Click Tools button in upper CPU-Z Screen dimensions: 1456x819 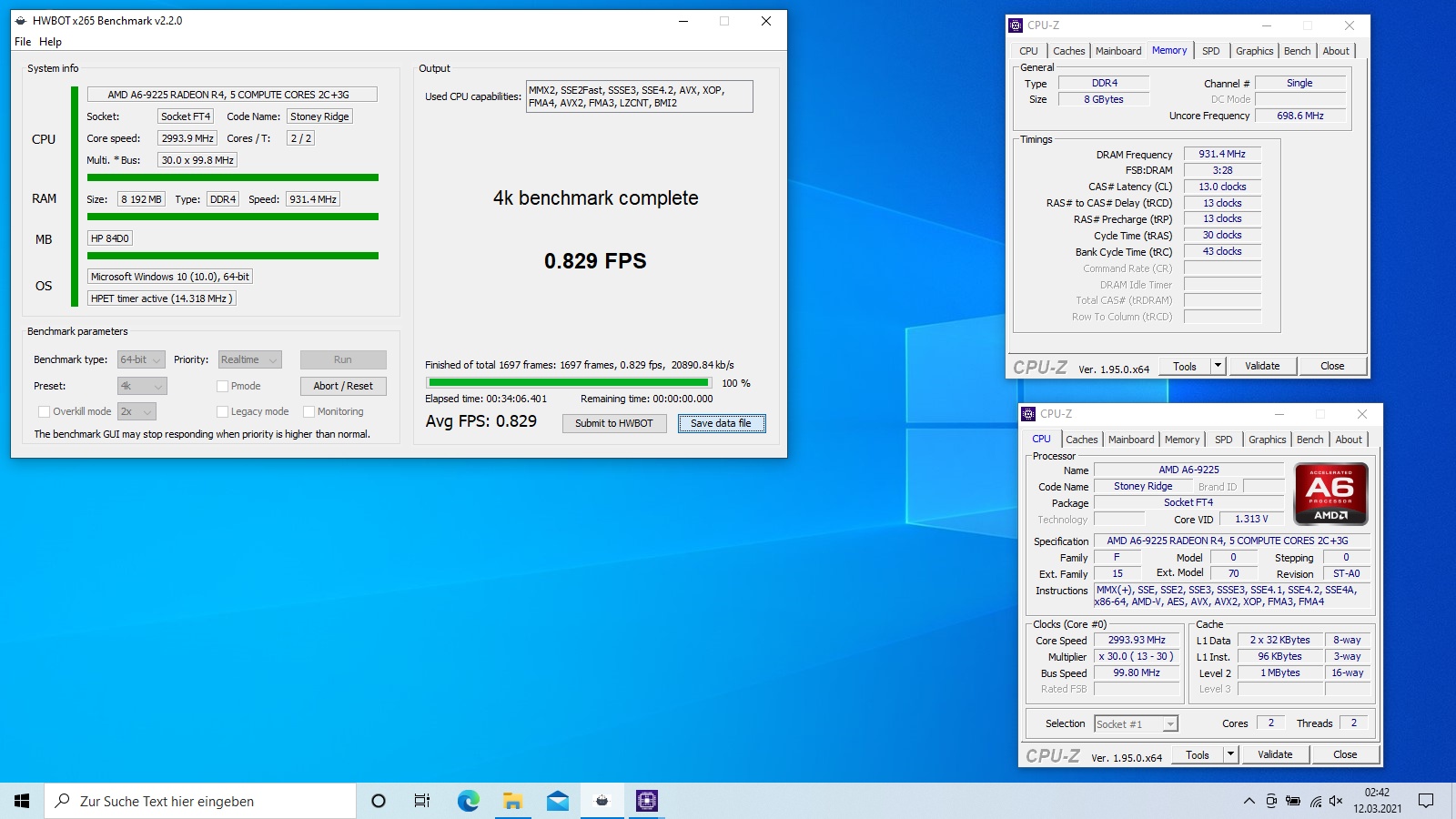coord(1185,366)
